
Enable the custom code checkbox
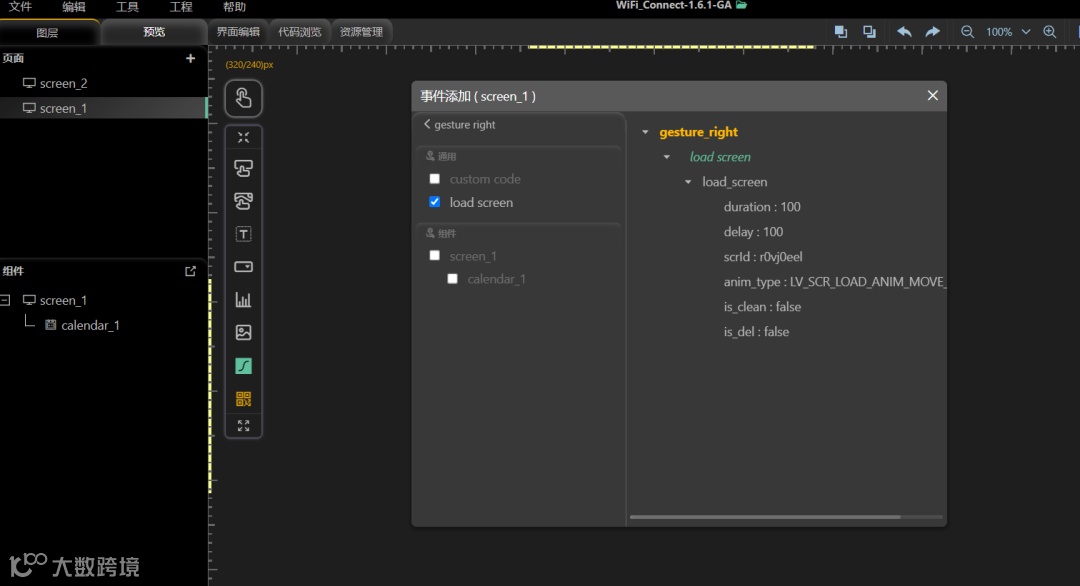pyautogui.click(x=435, y=179)
